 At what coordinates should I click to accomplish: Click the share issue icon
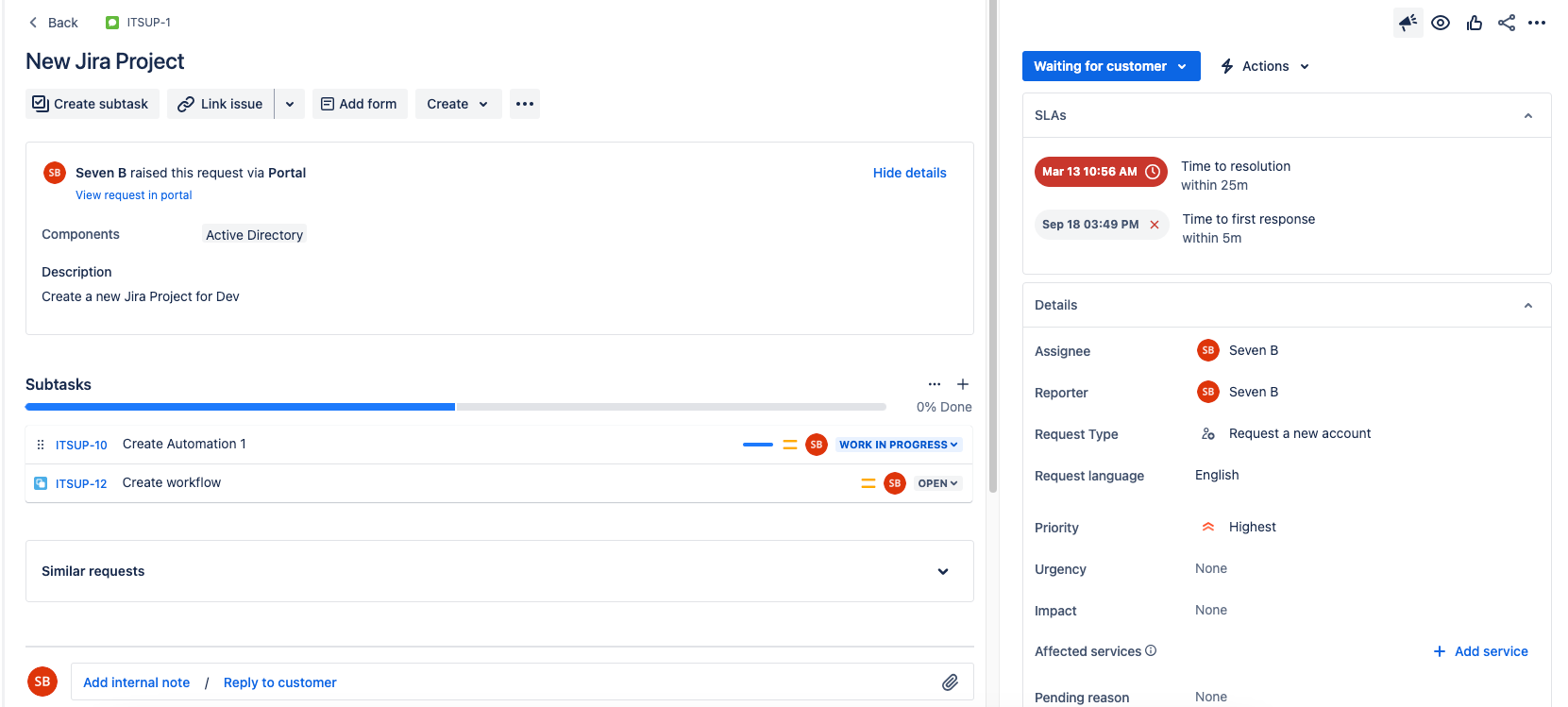[x=1506, y=23]
